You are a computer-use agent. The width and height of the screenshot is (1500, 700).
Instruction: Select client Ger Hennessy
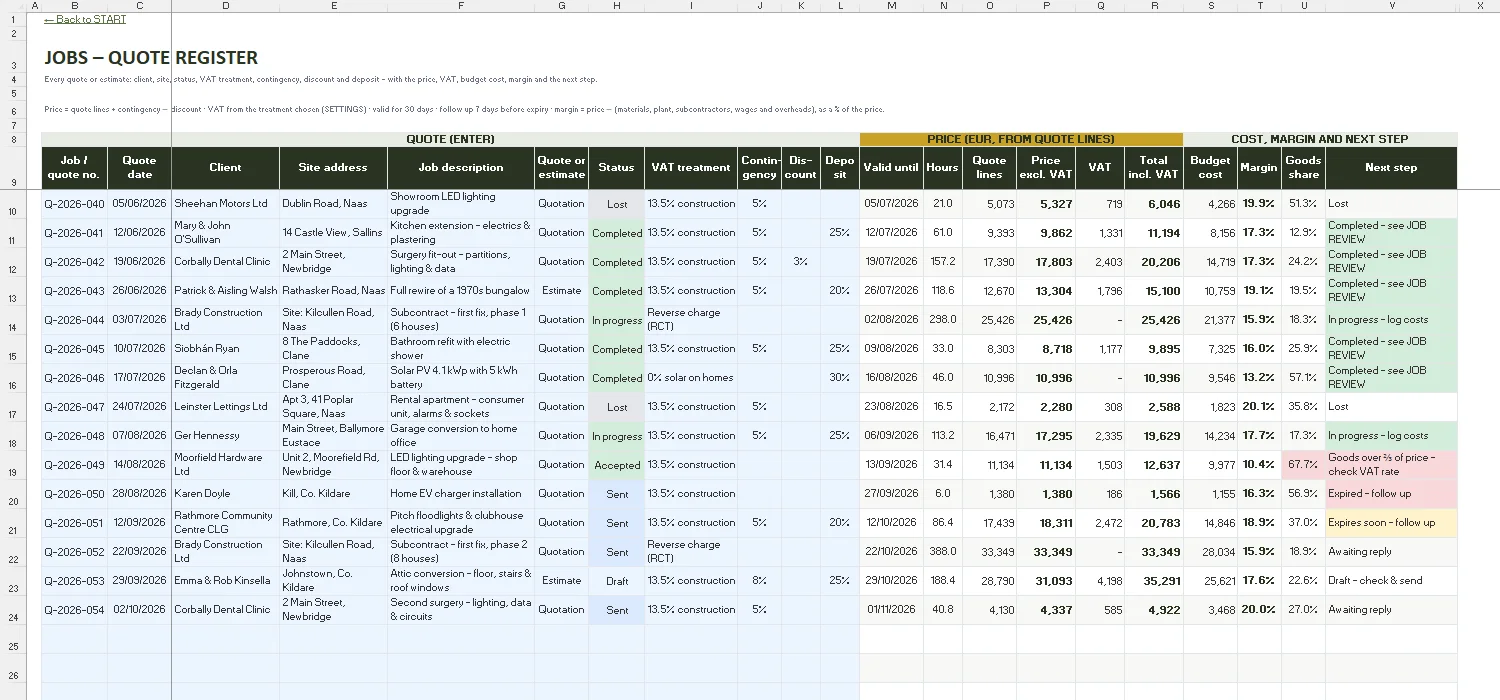226,436
